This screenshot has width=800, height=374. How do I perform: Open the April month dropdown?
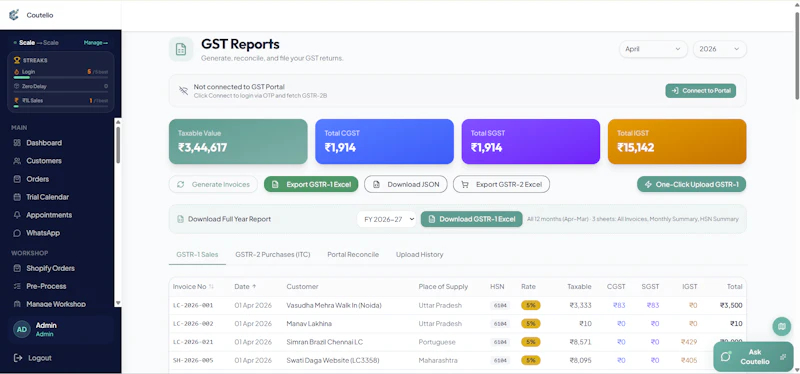coord(653,49)
